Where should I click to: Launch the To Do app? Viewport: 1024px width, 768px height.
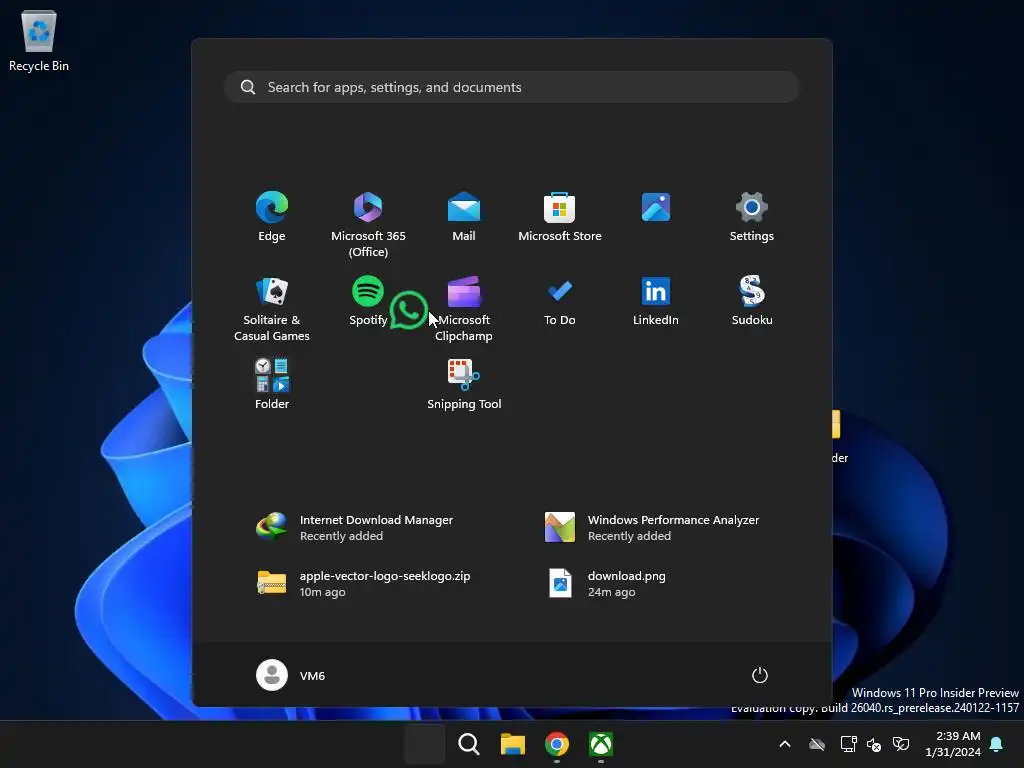pyautogui.click(x=560, y=300)
